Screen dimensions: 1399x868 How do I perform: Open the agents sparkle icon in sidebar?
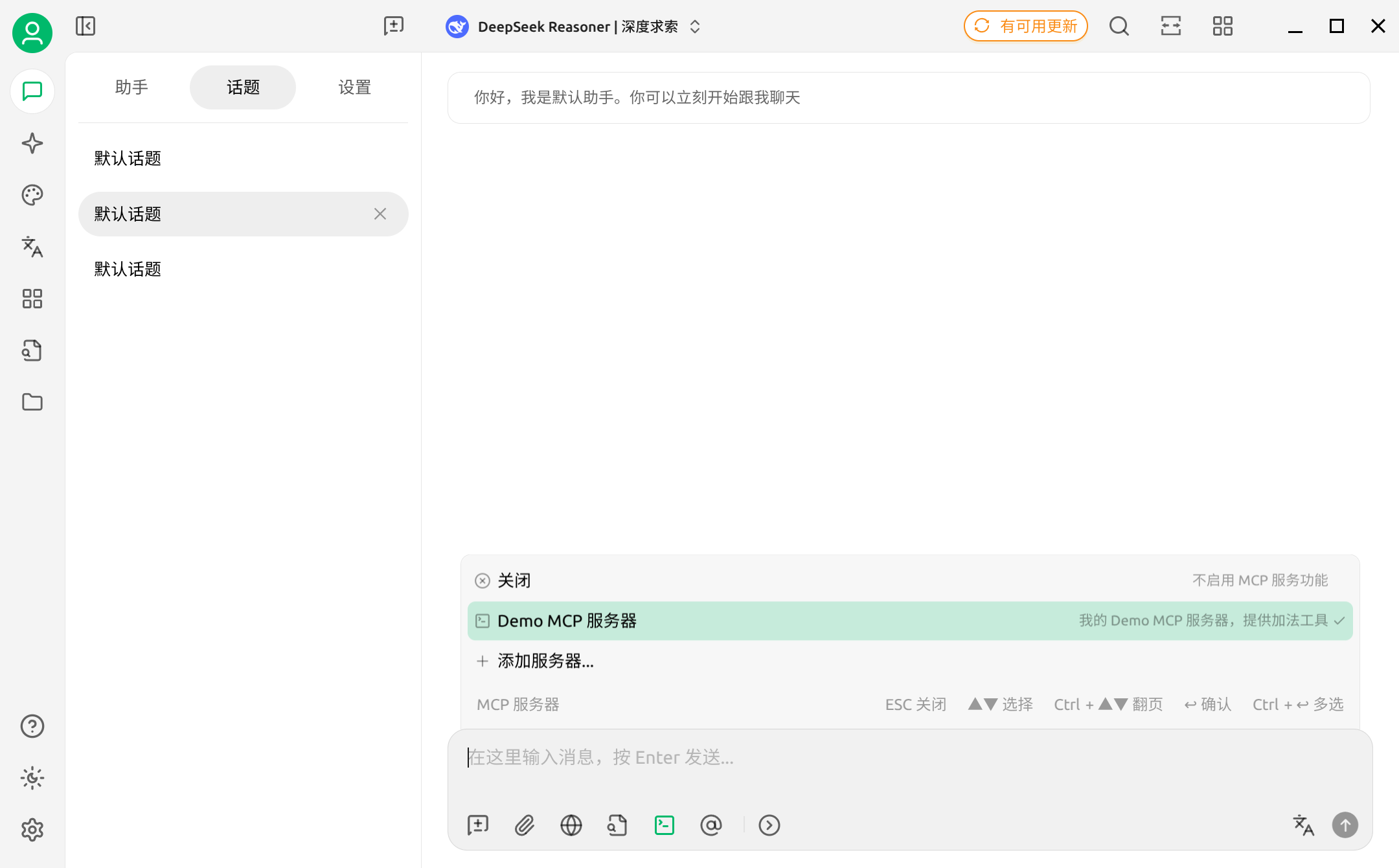(32, 143)
